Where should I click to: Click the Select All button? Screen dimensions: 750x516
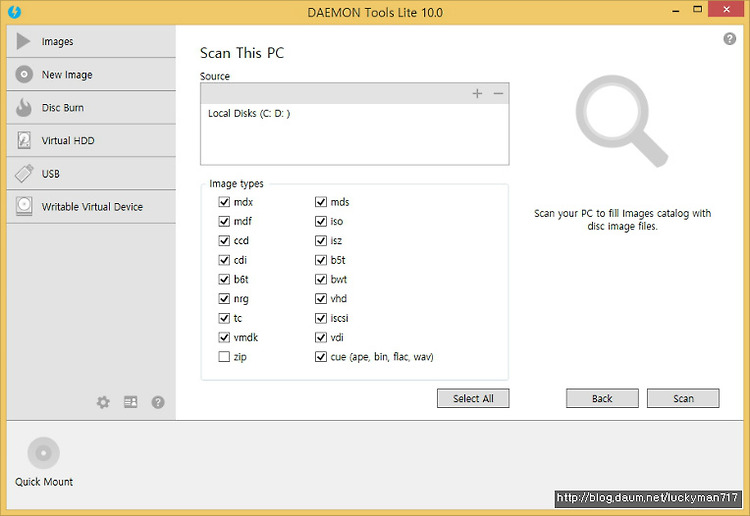point(473,398)
